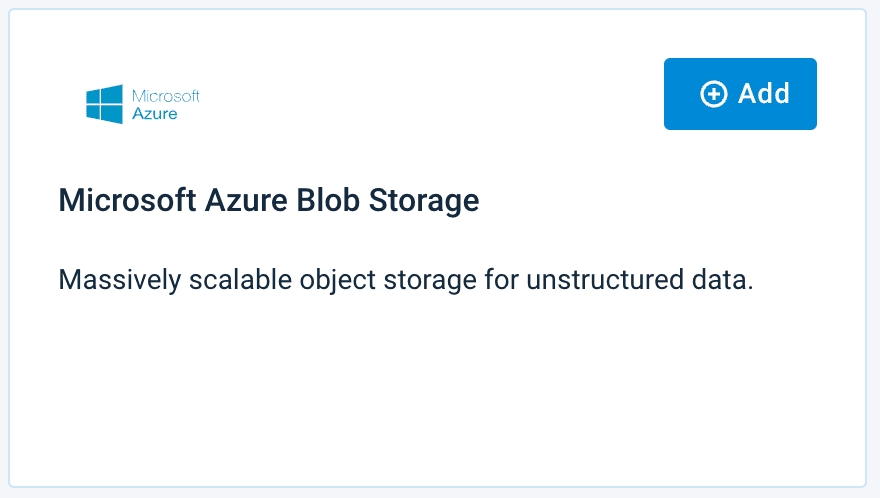Open the Microsoft Azure Blob Storage title
This screenshot has width=880, height=498.
269,200
